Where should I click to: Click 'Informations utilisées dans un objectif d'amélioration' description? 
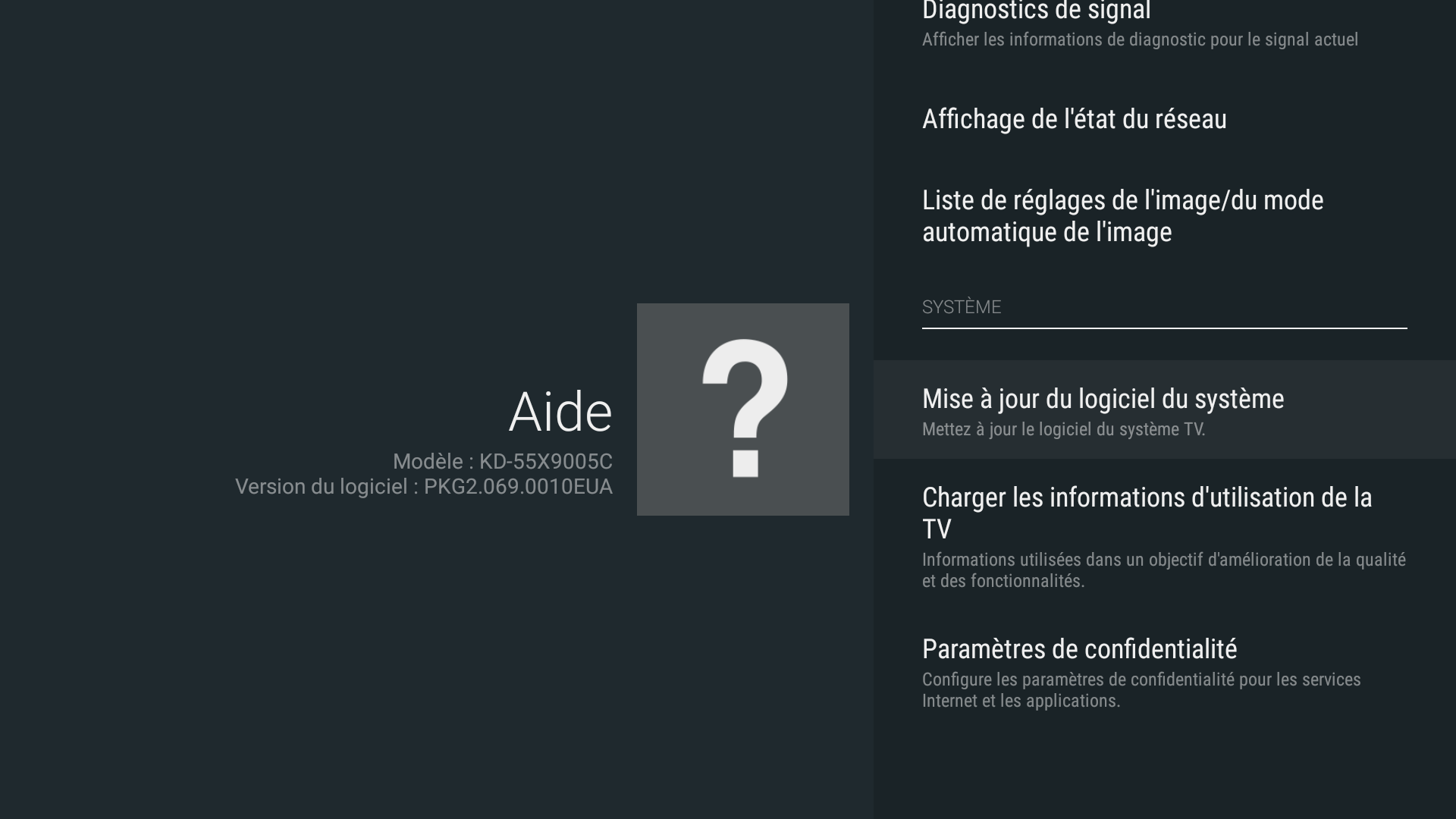[x=1163, y=560]
